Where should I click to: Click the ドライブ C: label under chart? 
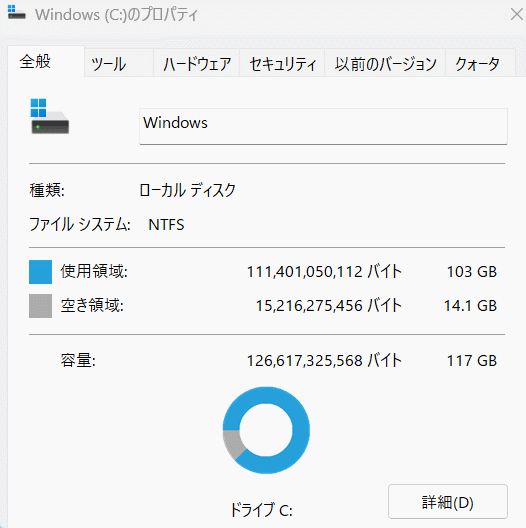click(261, 509)
